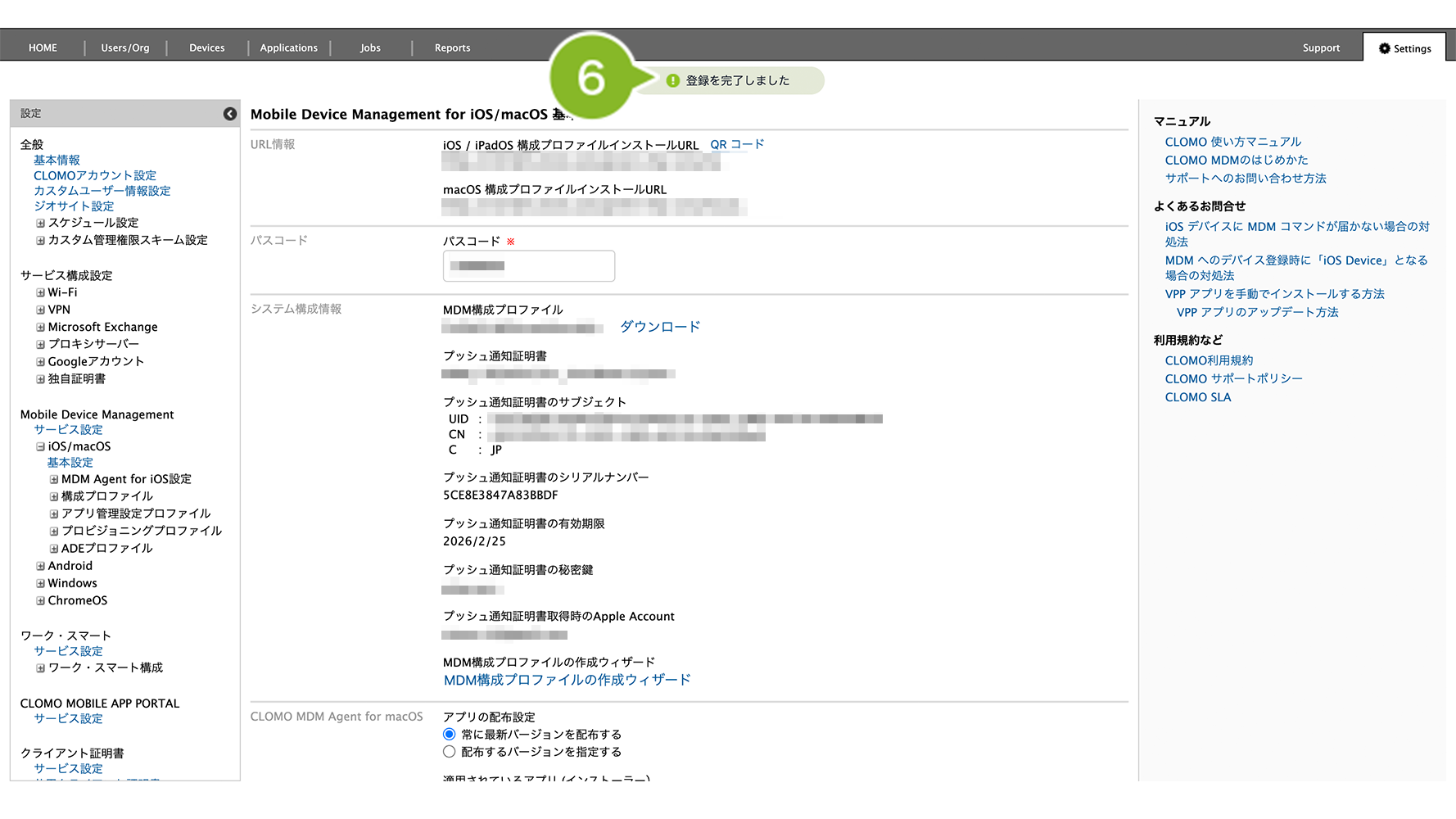Click the パスコード input field
The height and width of the screenshot is (819, 1456).
coord(529,266)
